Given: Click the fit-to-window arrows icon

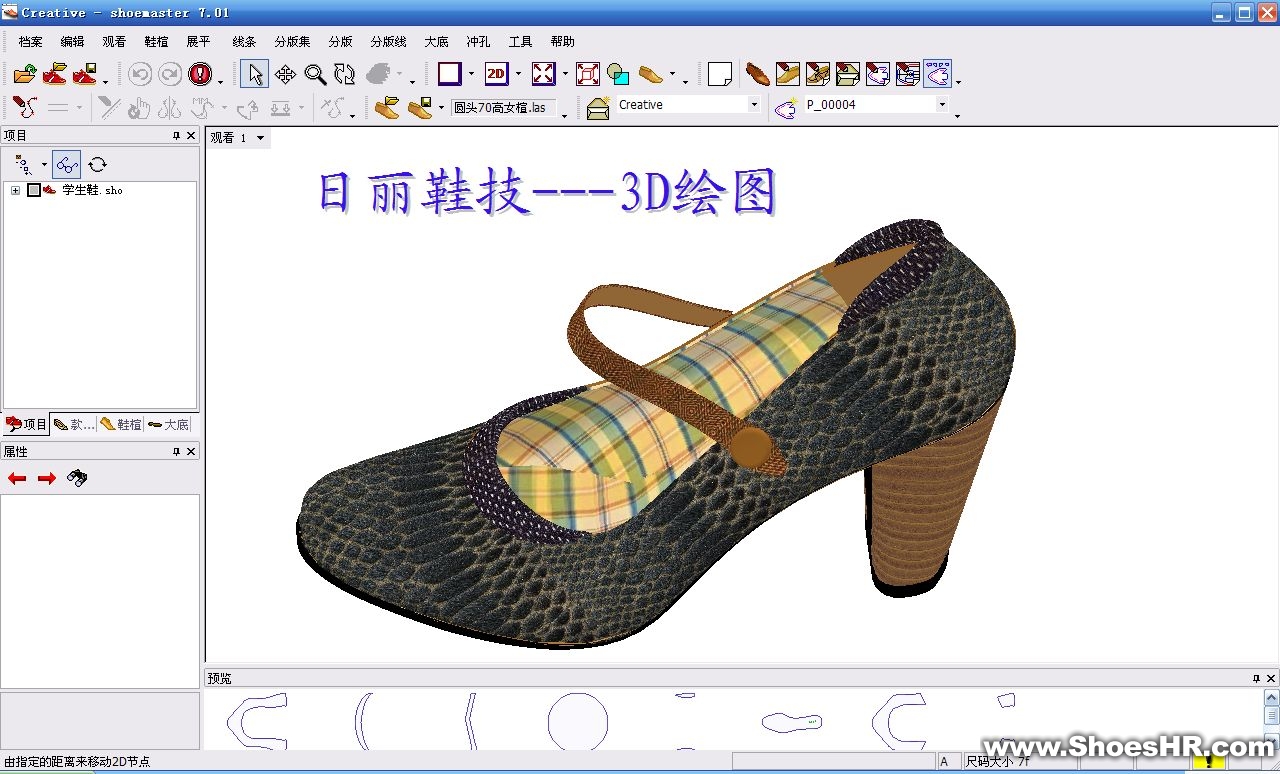Looking at the screenshot, I should click(x=543, y=74).
